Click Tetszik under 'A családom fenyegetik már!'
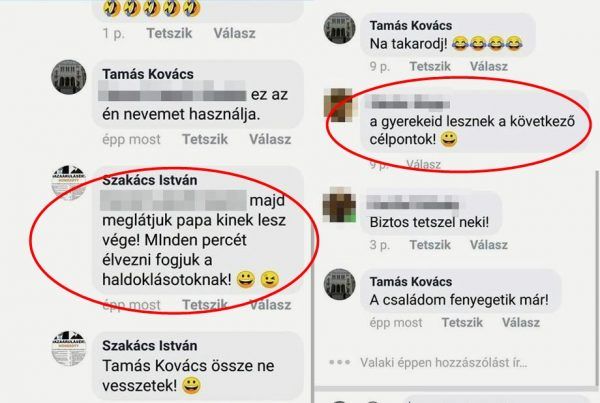The image size is (600, 403). pyautogui.click(x=462, y=323)
